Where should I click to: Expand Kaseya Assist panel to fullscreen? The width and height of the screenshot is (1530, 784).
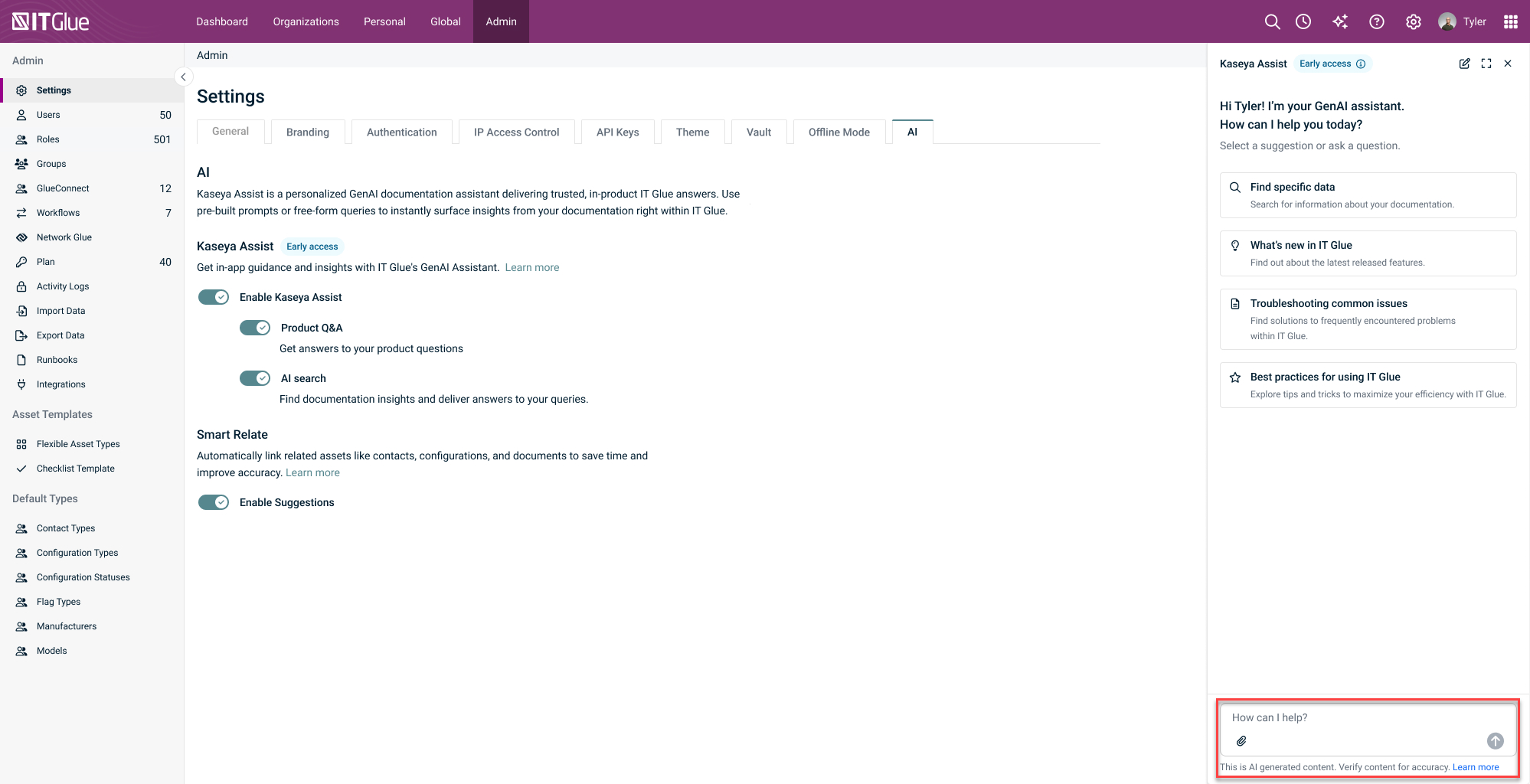point(1486,64)
